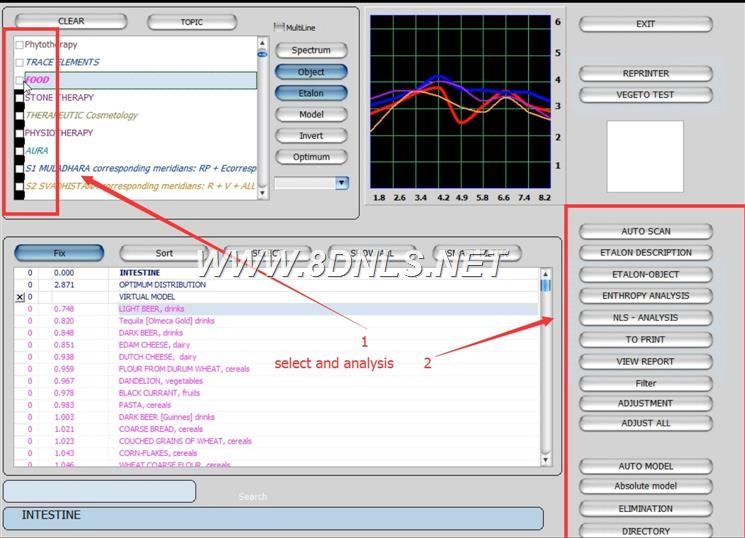Open the dropdown below Optimum button

(342, 183)
